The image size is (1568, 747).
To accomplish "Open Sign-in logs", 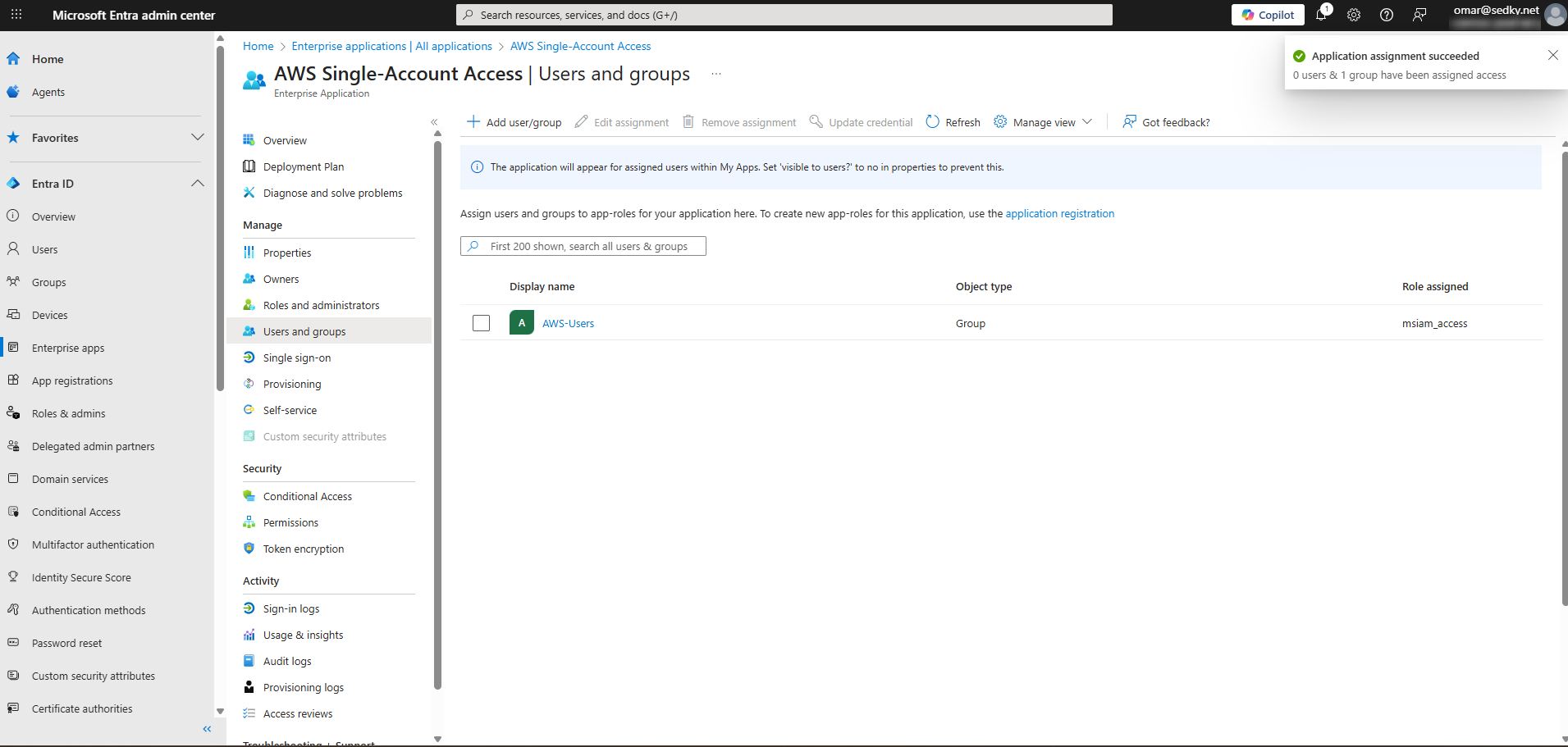I will (291, 608).
